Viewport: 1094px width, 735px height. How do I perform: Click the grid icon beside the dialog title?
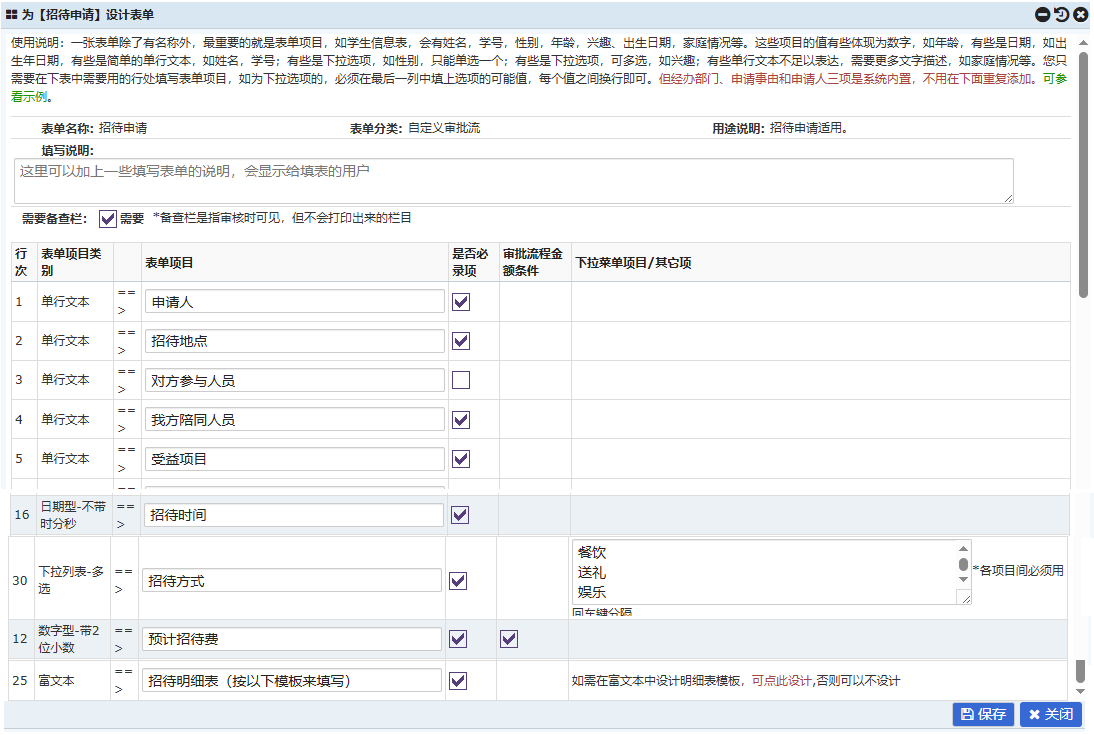pos(12,15)
